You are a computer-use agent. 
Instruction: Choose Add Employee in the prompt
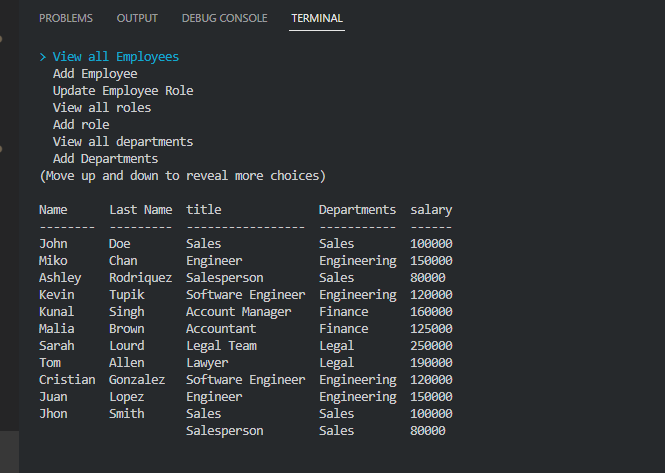[x=95, y=74]
